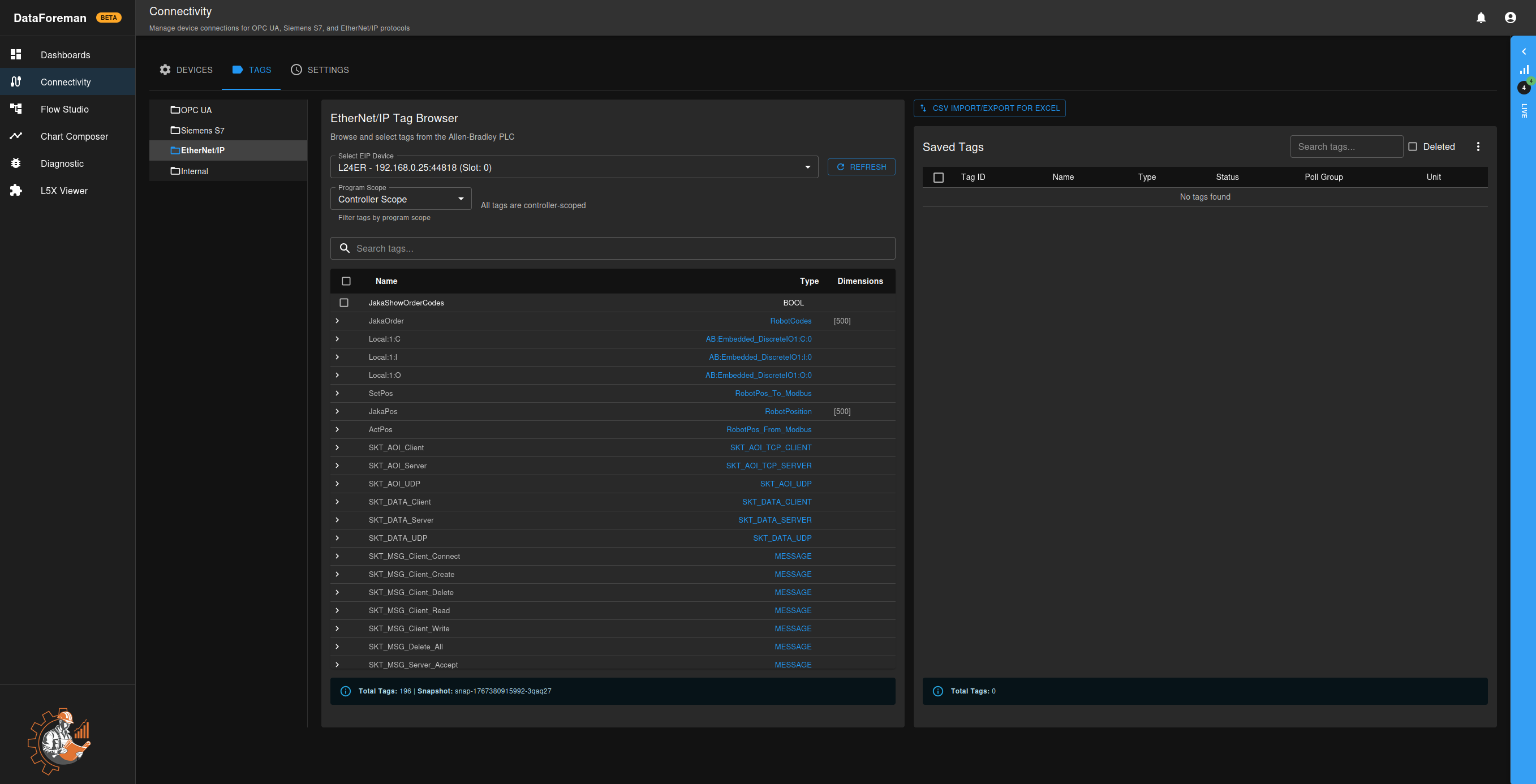The height and width of the screenshot is (784, 1536).
Task: Click the L5X Viewer puzzle icon
Action: click(16, 191)
